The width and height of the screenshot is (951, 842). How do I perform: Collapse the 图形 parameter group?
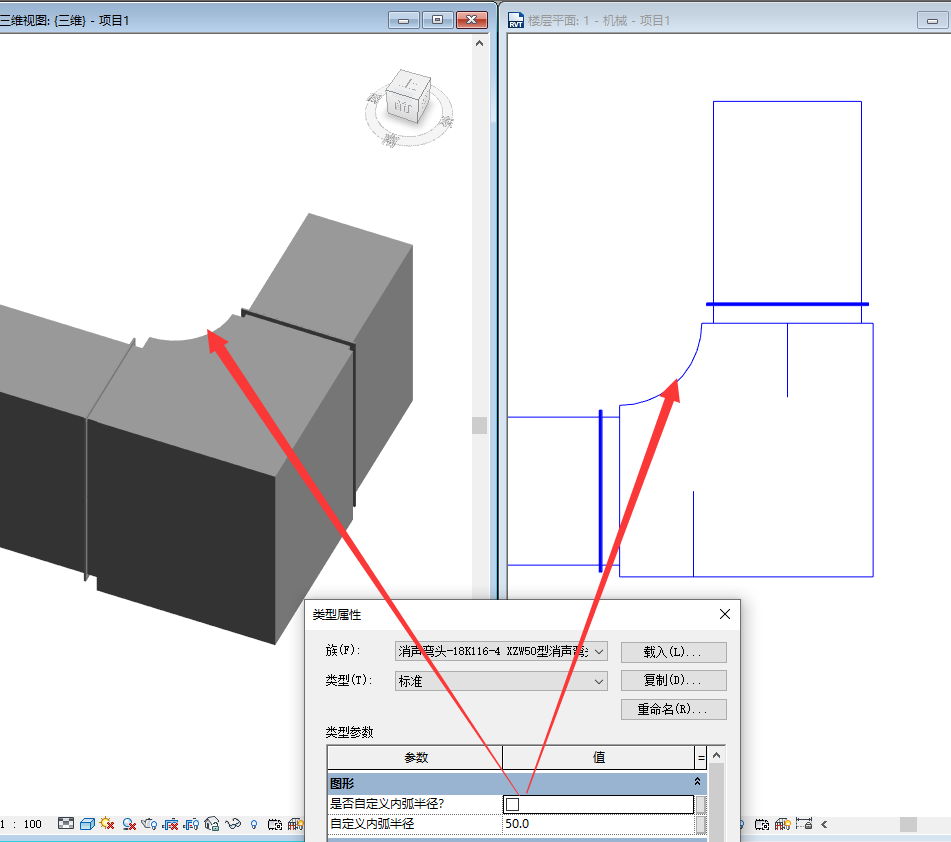coord(697,783)
